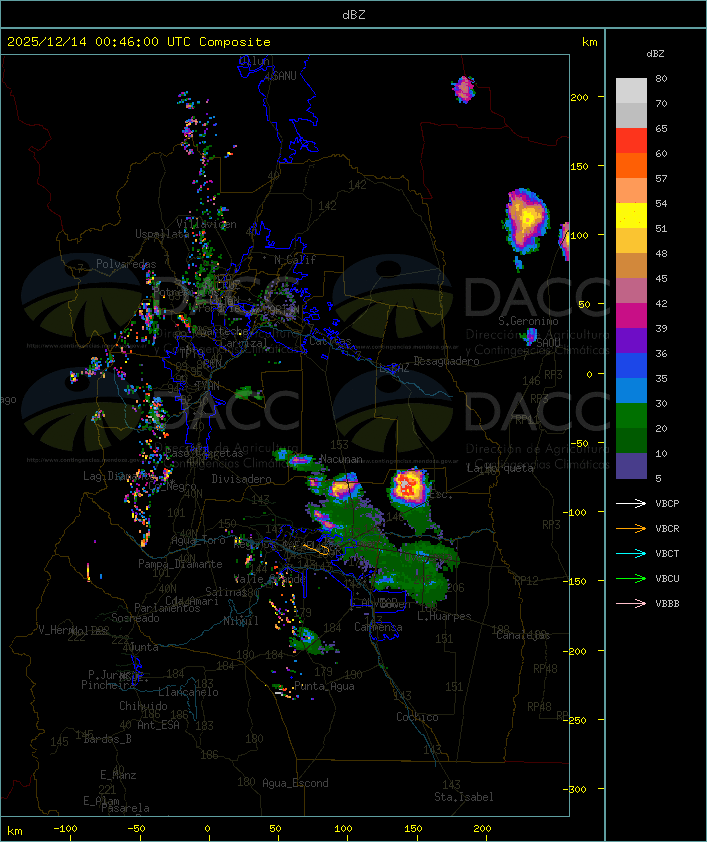Viewport: 707px width, 842px height.
Task: Click the km label at top right
Action: 589,42
